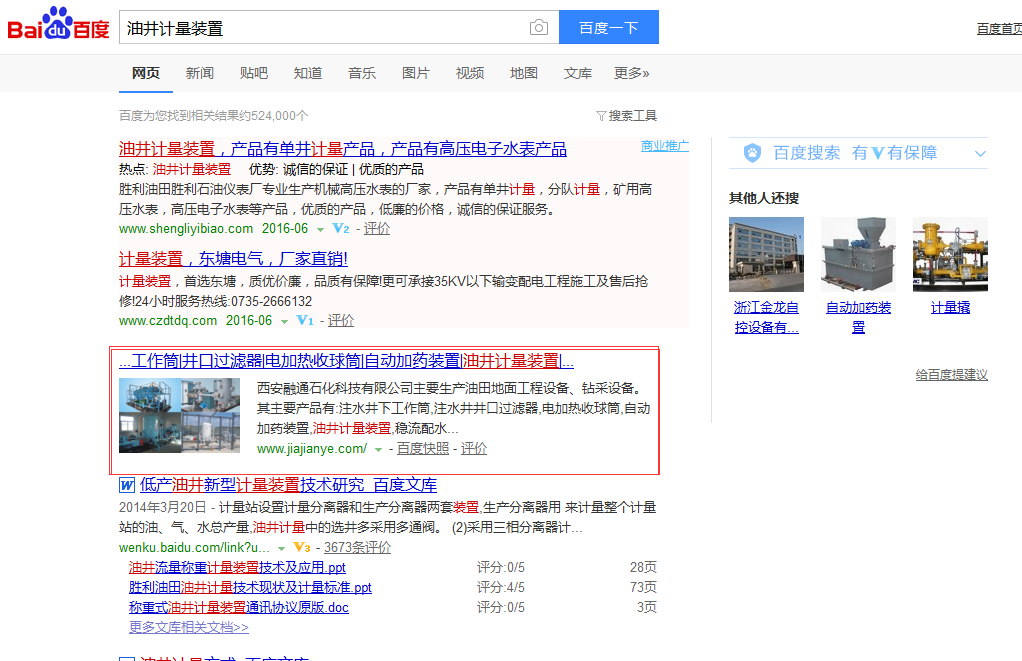The image size is (1022, 661).
Task: Open dropdown arrow next to www.shengliyibiao.com
Action: (320, 230)
